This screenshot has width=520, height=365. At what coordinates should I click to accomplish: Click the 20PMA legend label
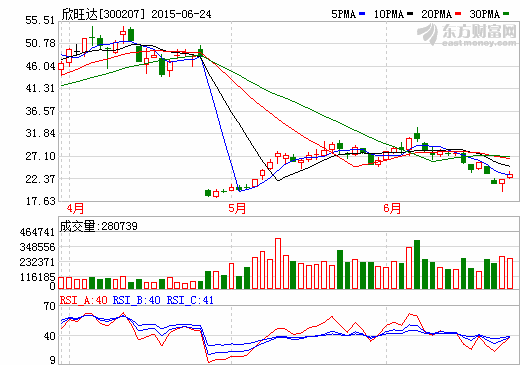(437, 14)
